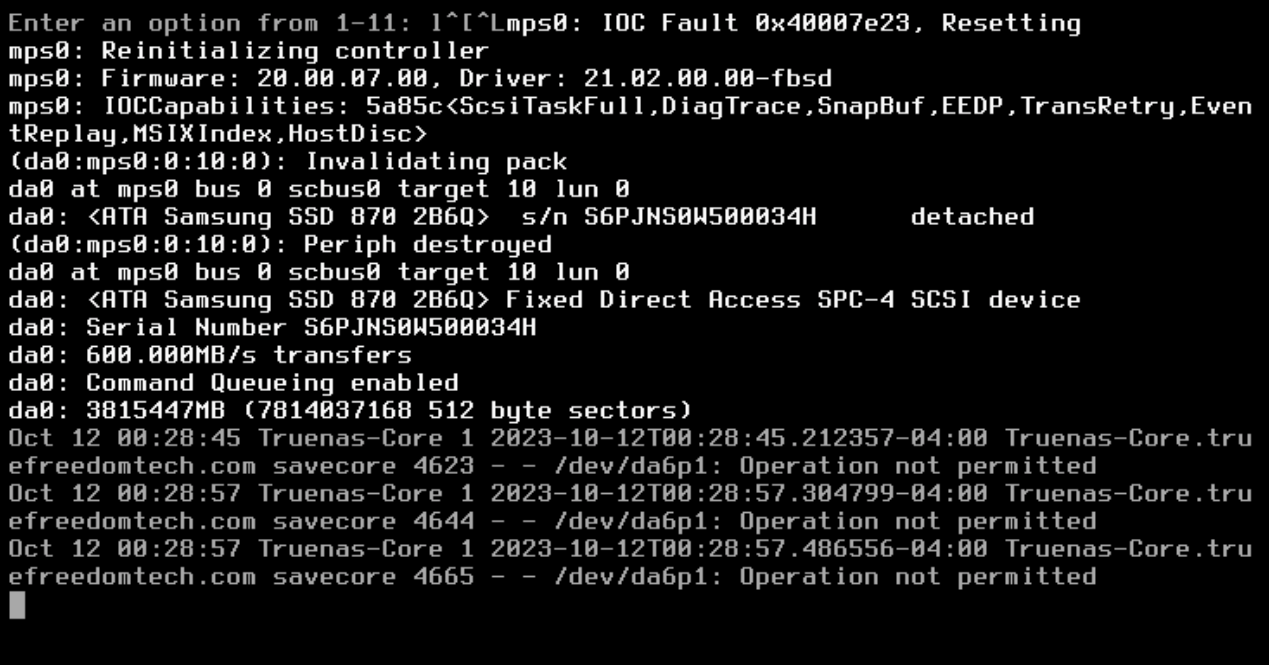This screenshot has width=1269, height=665.
Task: Click the savecore 4623 log entry
Action: coord(631,452)
